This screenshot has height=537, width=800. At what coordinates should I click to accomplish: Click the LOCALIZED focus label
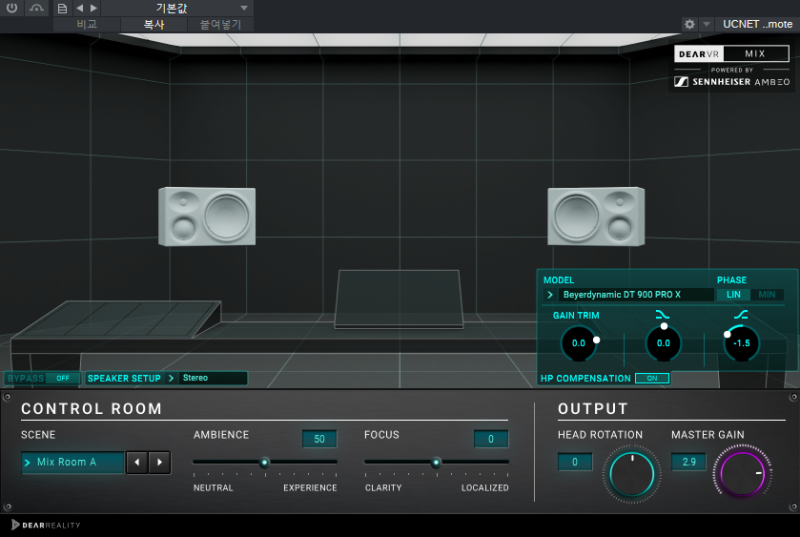point(485,488)
